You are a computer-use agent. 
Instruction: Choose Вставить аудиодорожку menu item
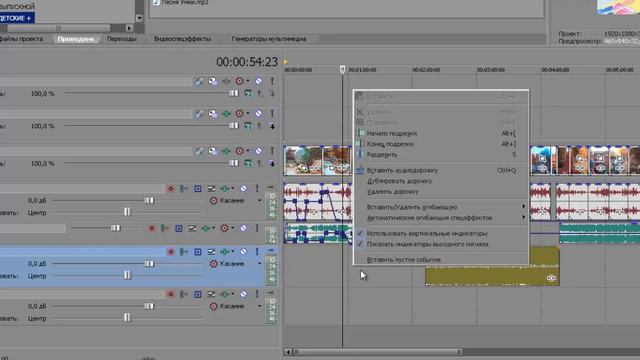(x=441, y=170)
